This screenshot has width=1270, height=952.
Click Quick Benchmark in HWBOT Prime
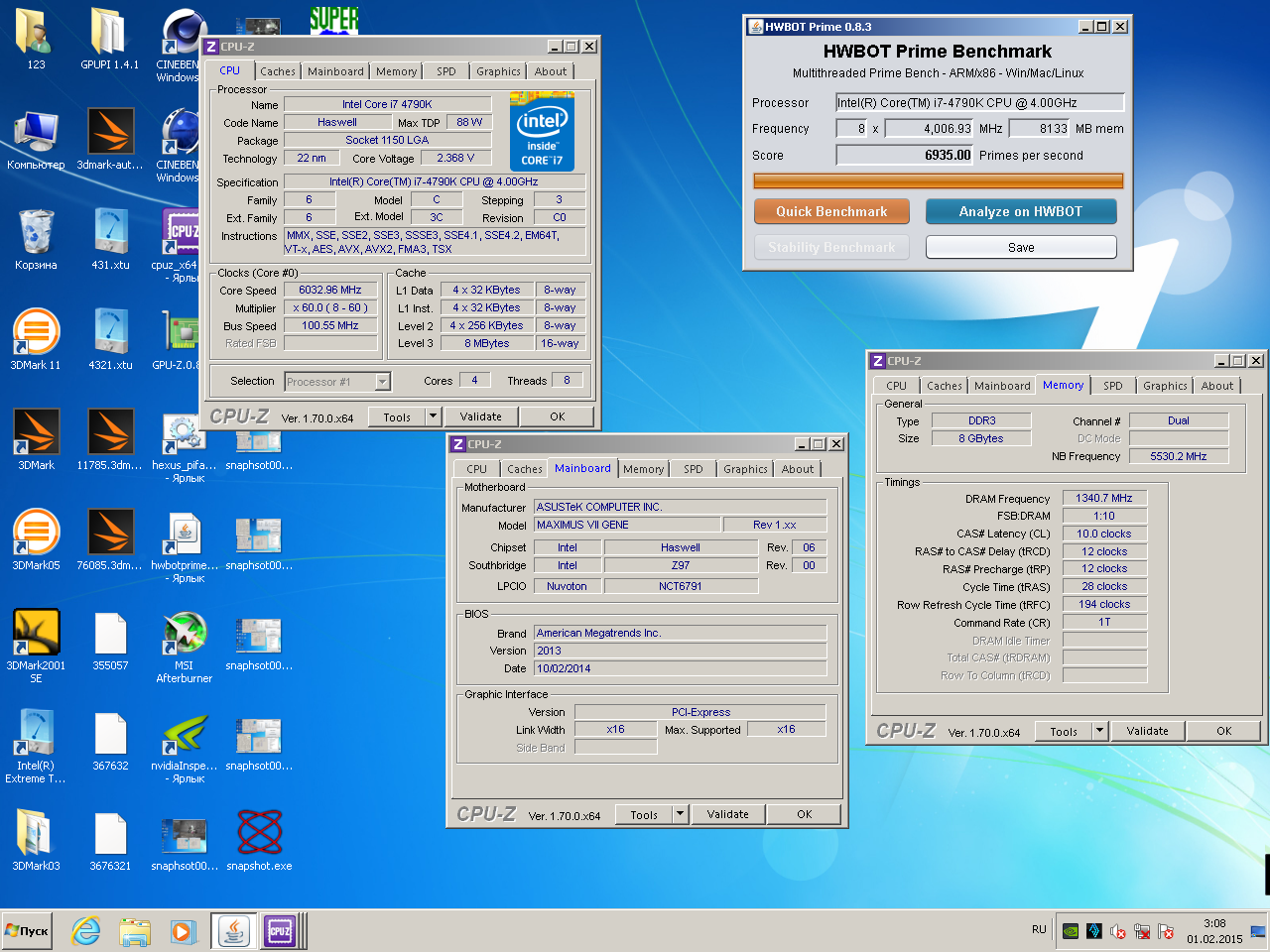831,211
